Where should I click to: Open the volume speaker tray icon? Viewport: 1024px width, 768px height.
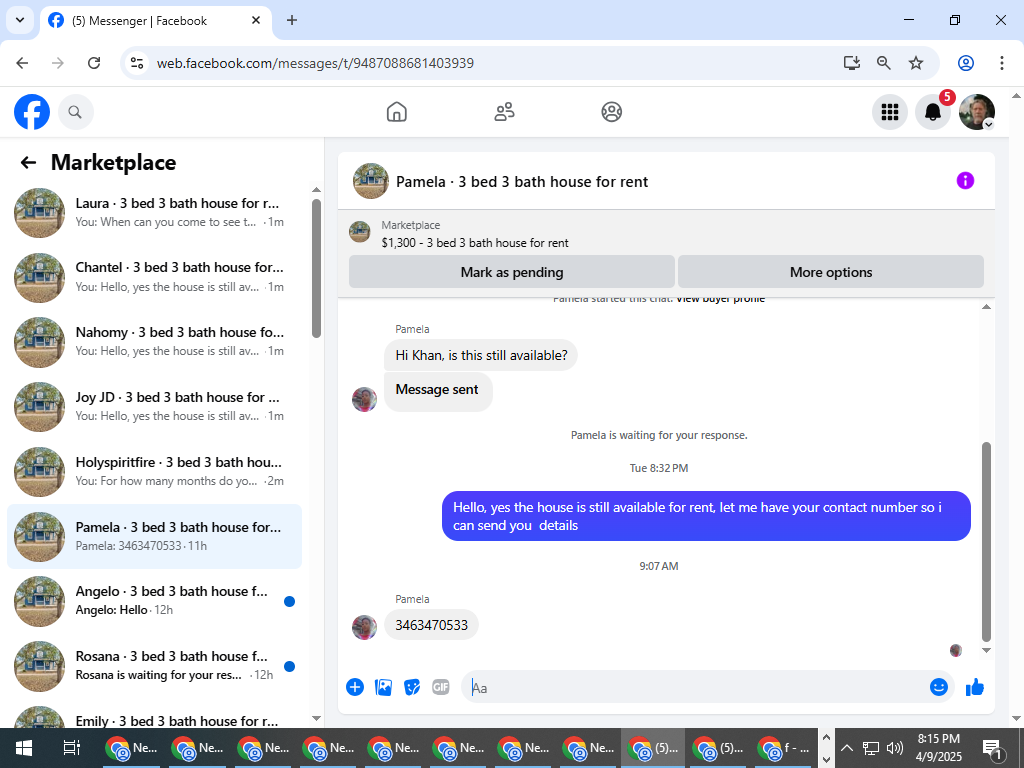(x=895, y=748)
